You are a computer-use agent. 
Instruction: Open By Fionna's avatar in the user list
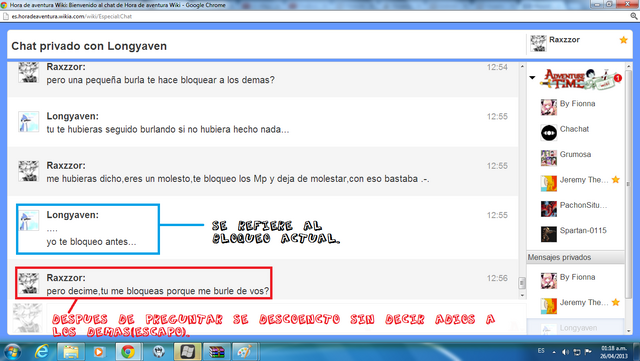[x=549, y=107]
